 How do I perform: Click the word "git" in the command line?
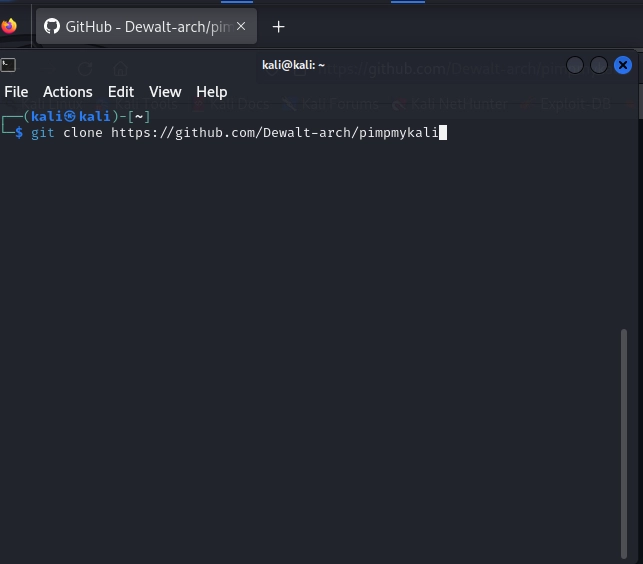43,132
